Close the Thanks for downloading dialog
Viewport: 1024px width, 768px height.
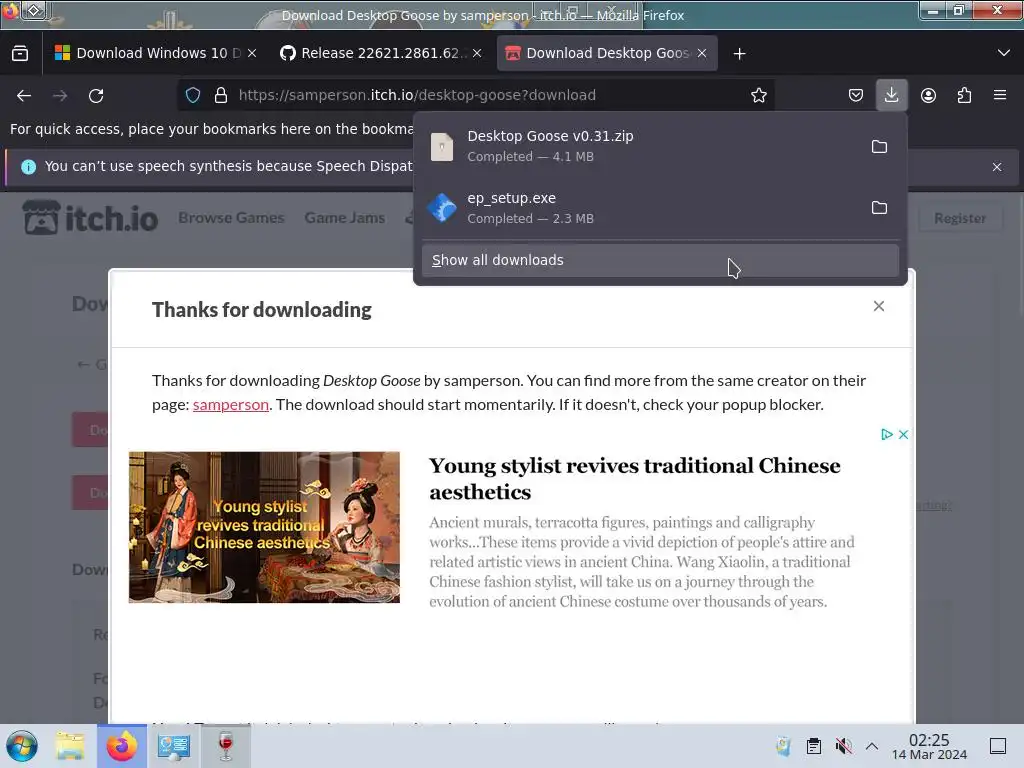pyautogui.click(x=879, y=306)
